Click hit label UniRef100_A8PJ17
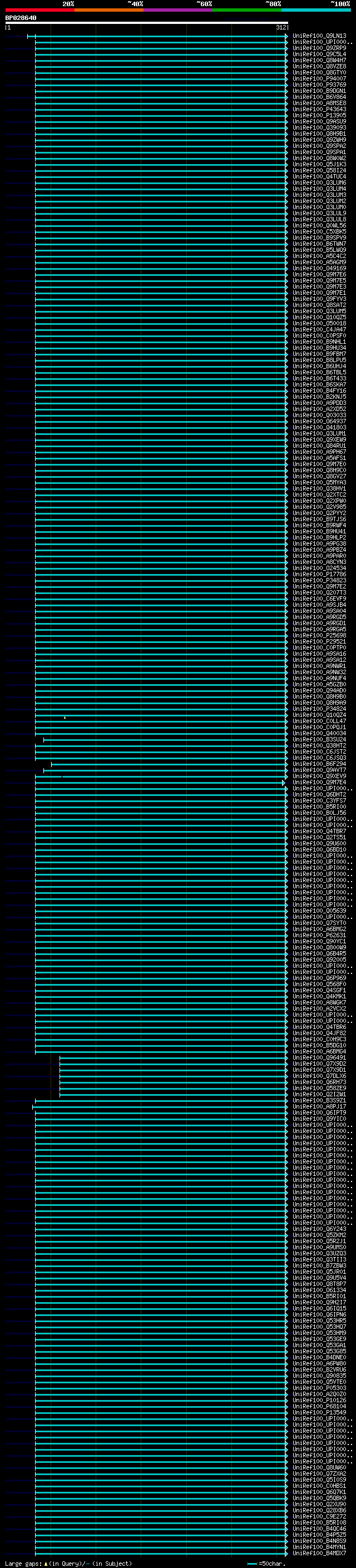This screenshot has height=1568, width=356. click(x=319, y=1106)
